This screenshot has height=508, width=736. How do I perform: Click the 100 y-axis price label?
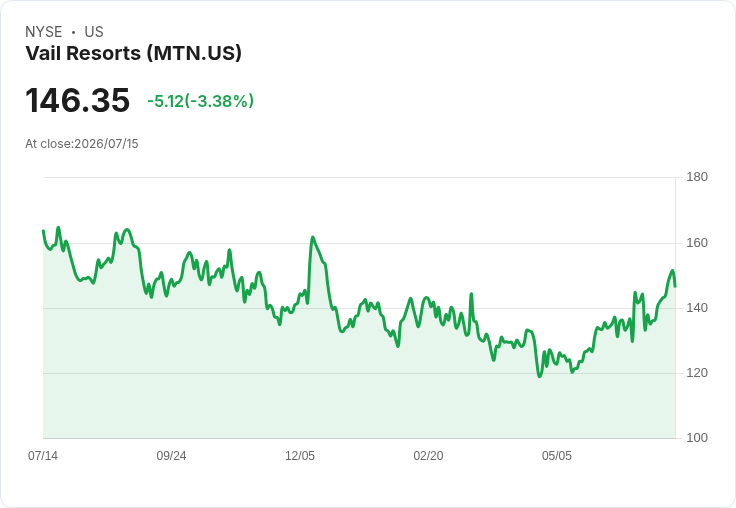coord(697,438)
